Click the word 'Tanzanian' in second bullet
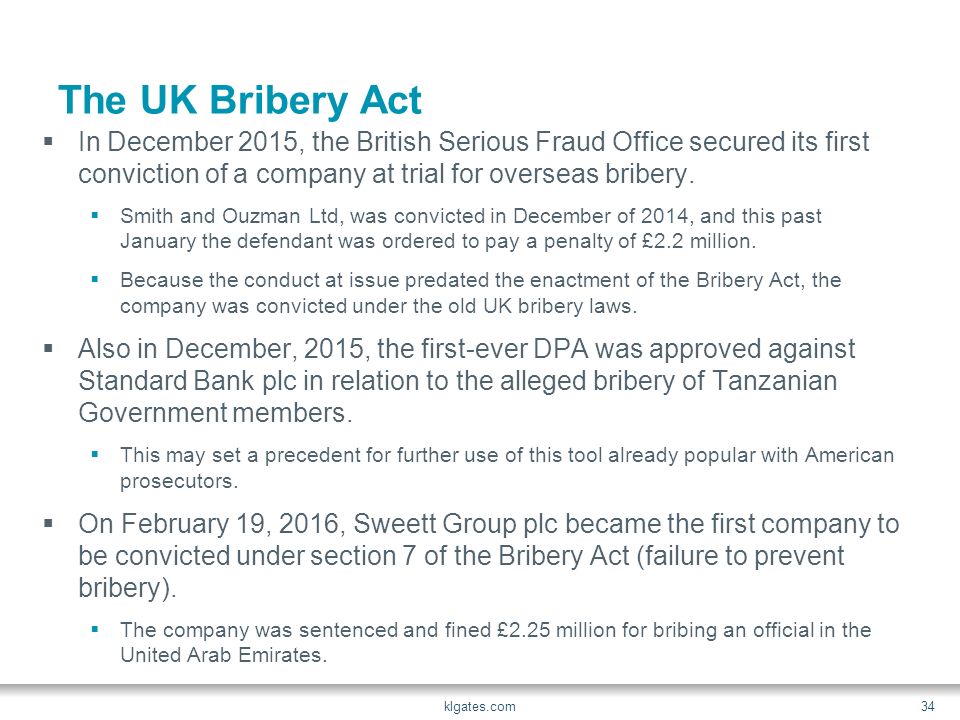Image resolution: width=960 pixels, height=720 pixels. [x=774, y=380]
